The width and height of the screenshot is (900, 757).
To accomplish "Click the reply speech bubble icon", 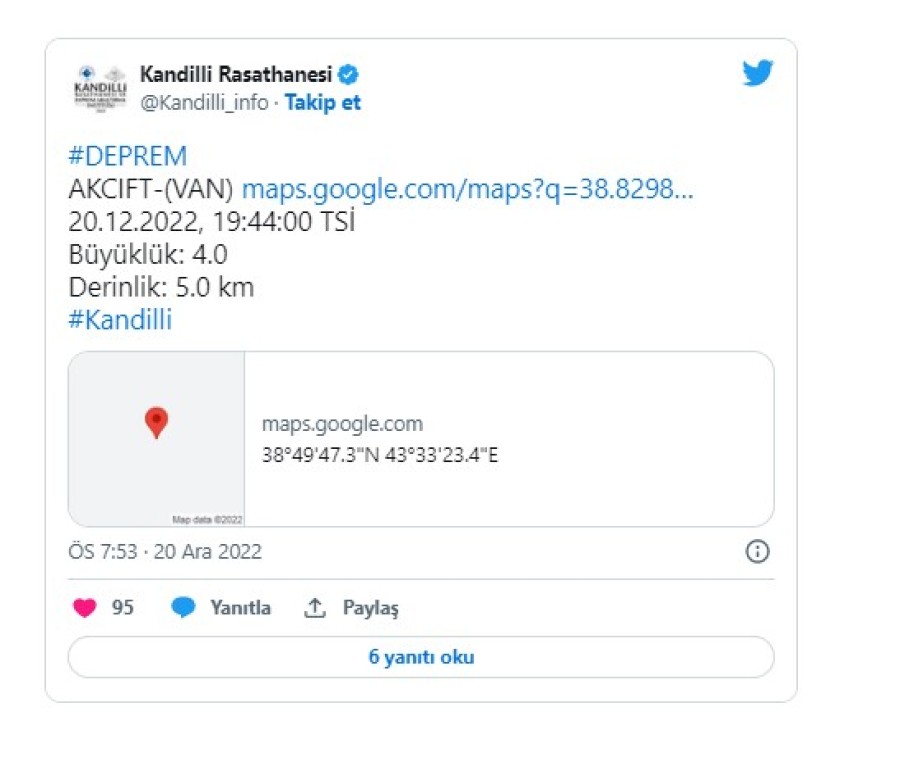I will (x=183, y=608).
